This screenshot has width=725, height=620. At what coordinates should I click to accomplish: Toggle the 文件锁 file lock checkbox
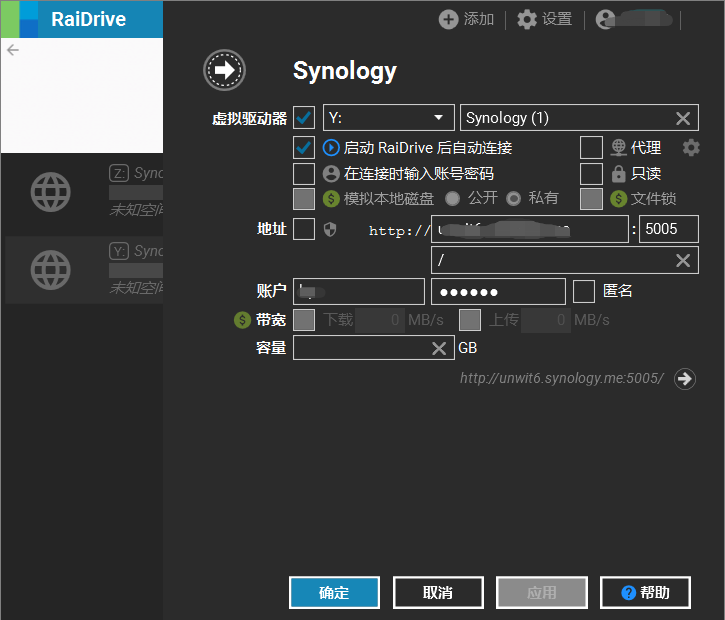pyautogui.click(x=591, y=199)
